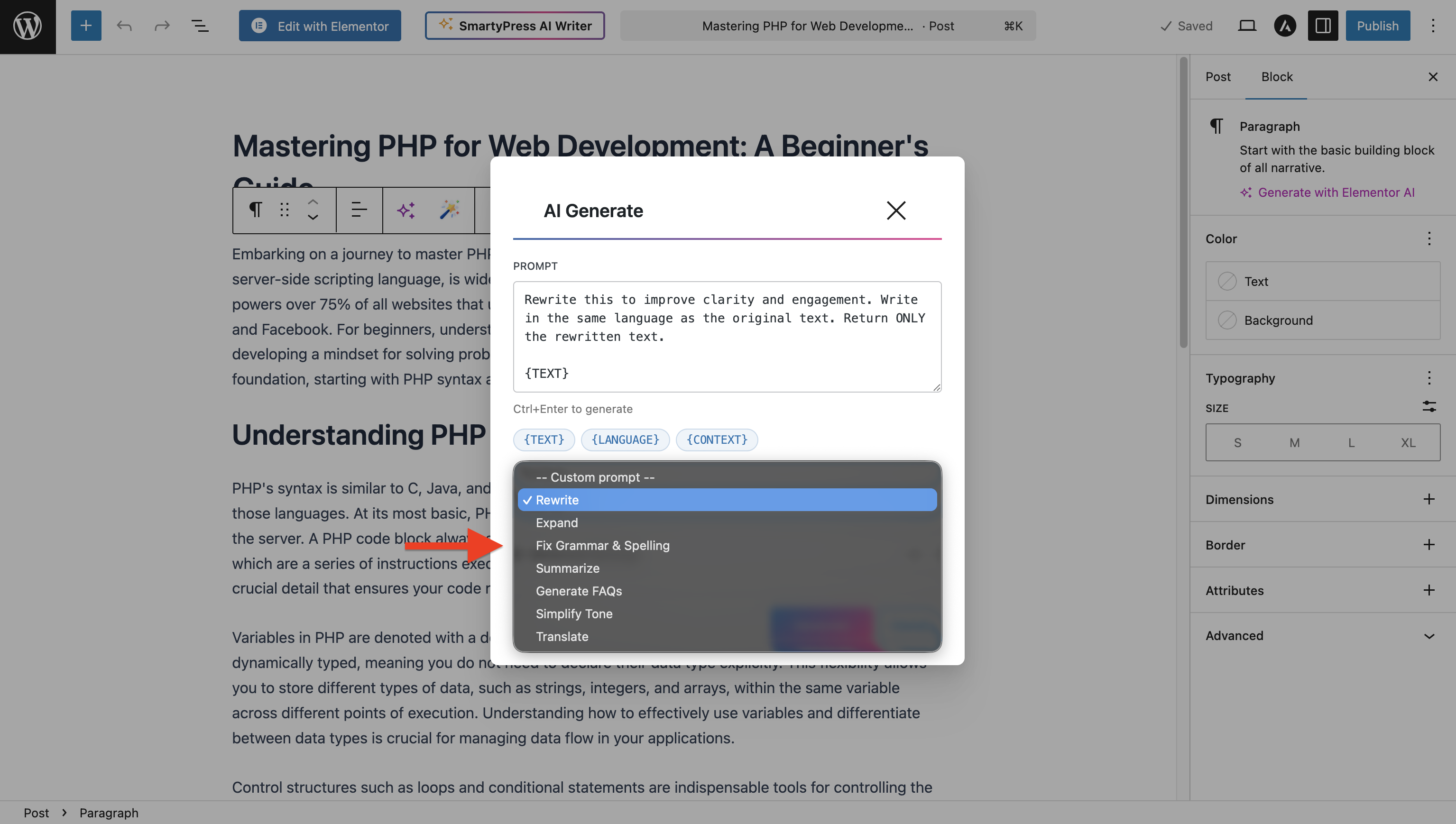Choose Summarize from the prompt list
Image resolution: width=1456 pixels, height=824 pixels.
567,568
